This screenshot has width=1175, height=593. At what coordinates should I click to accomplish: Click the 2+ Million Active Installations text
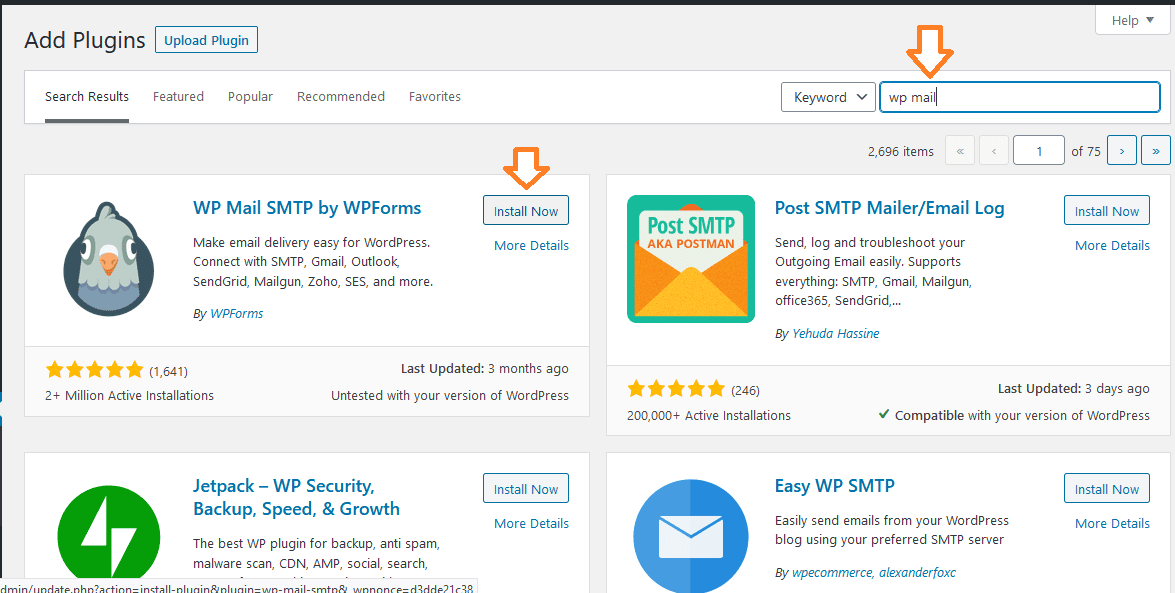[129, 396]
